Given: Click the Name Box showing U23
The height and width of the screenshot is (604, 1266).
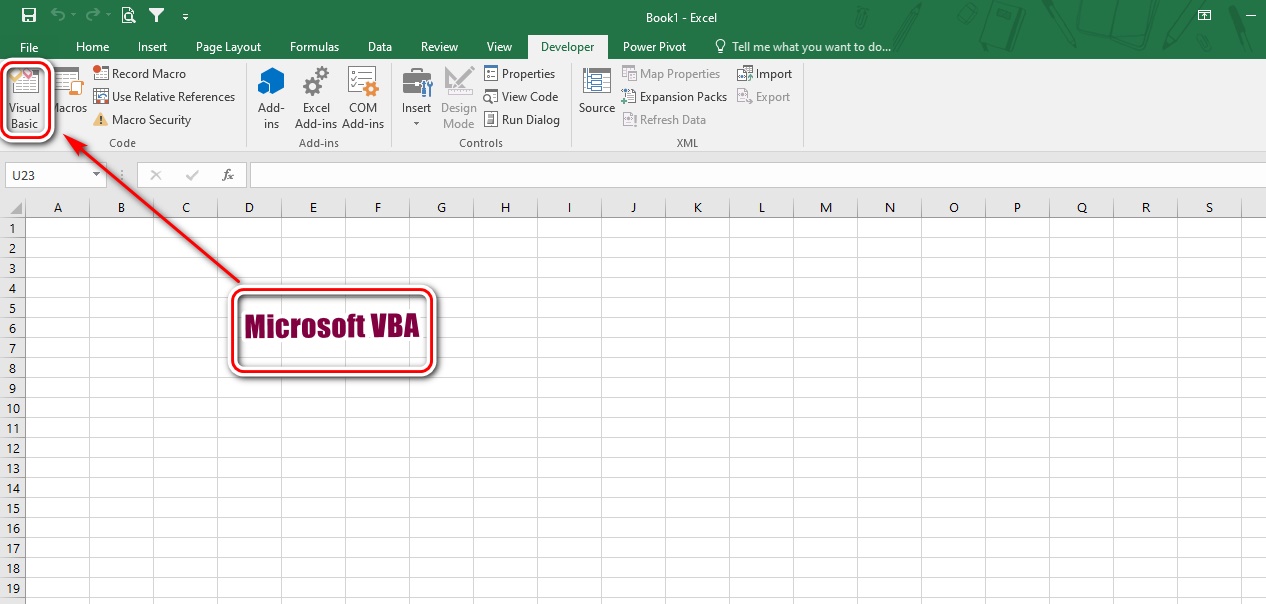Looking at the screenshot, I should (48, 175).
